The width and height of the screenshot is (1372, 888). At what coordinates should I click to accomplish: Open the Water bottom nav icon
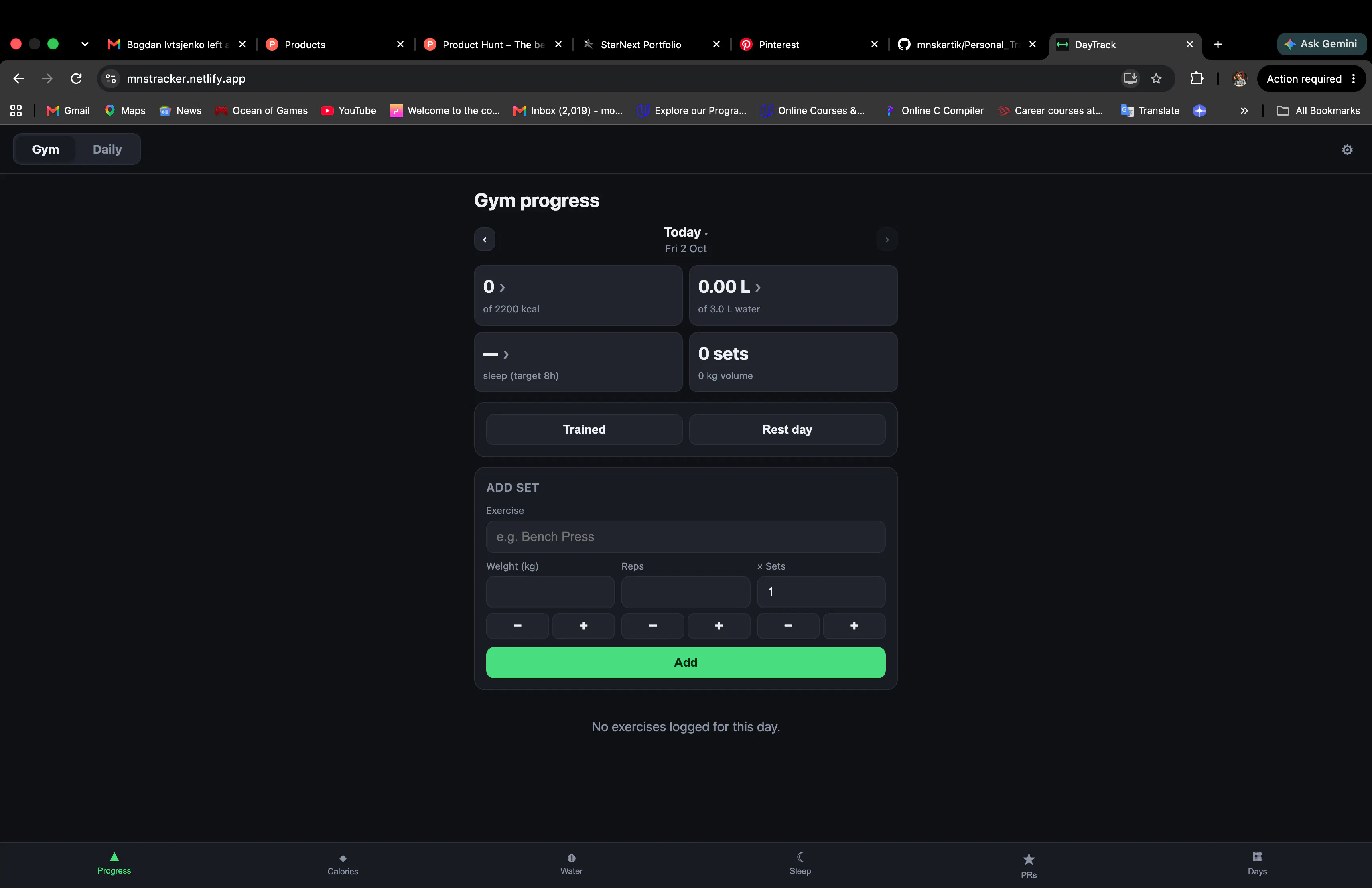tap(571, 858)
